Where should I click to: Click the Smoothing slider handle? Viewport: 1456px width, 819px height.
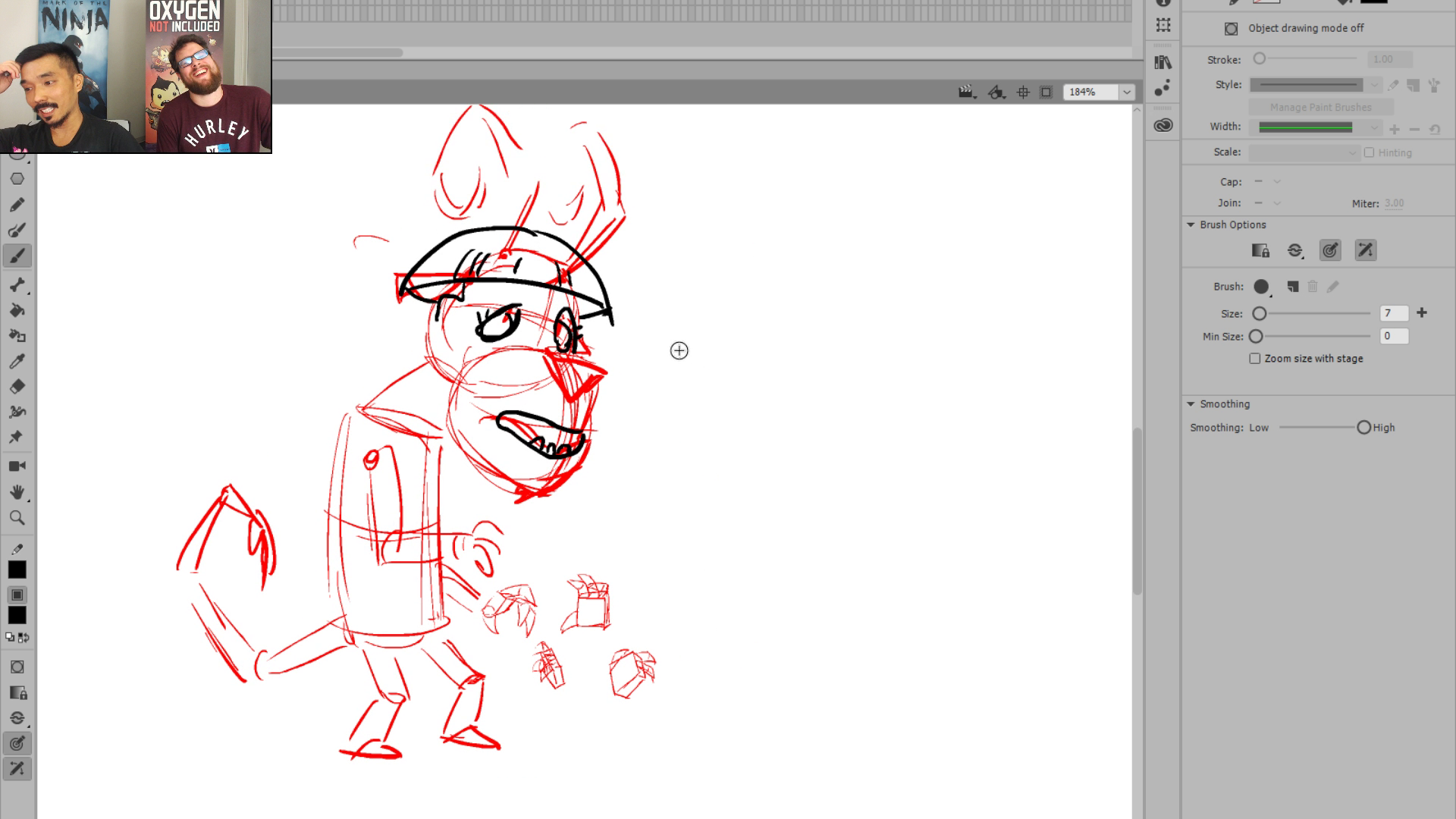[1363, 428]
